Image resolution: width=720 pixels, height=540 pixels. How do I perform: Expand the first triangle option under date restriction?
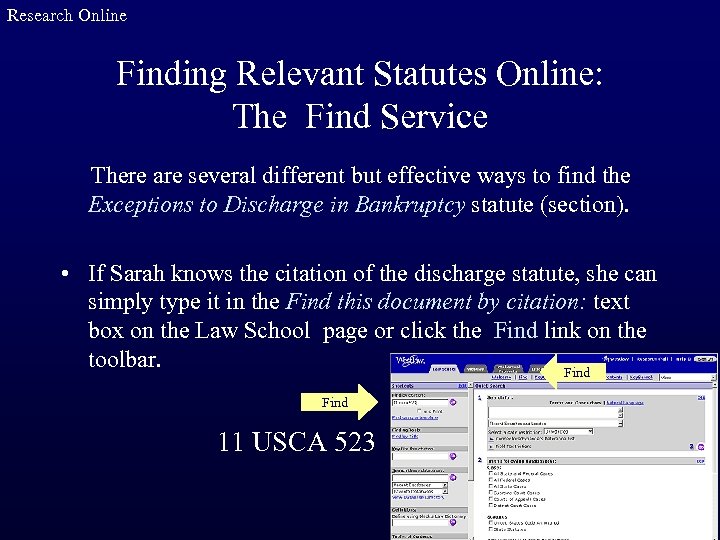491,439
